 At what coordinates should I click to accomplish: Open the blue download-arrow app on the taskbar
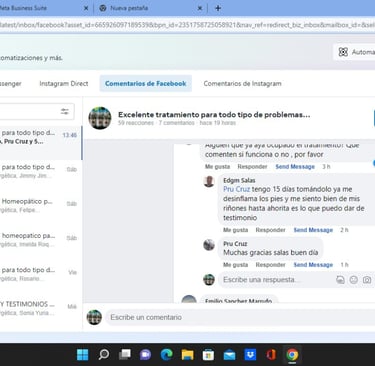coord(250,355)
